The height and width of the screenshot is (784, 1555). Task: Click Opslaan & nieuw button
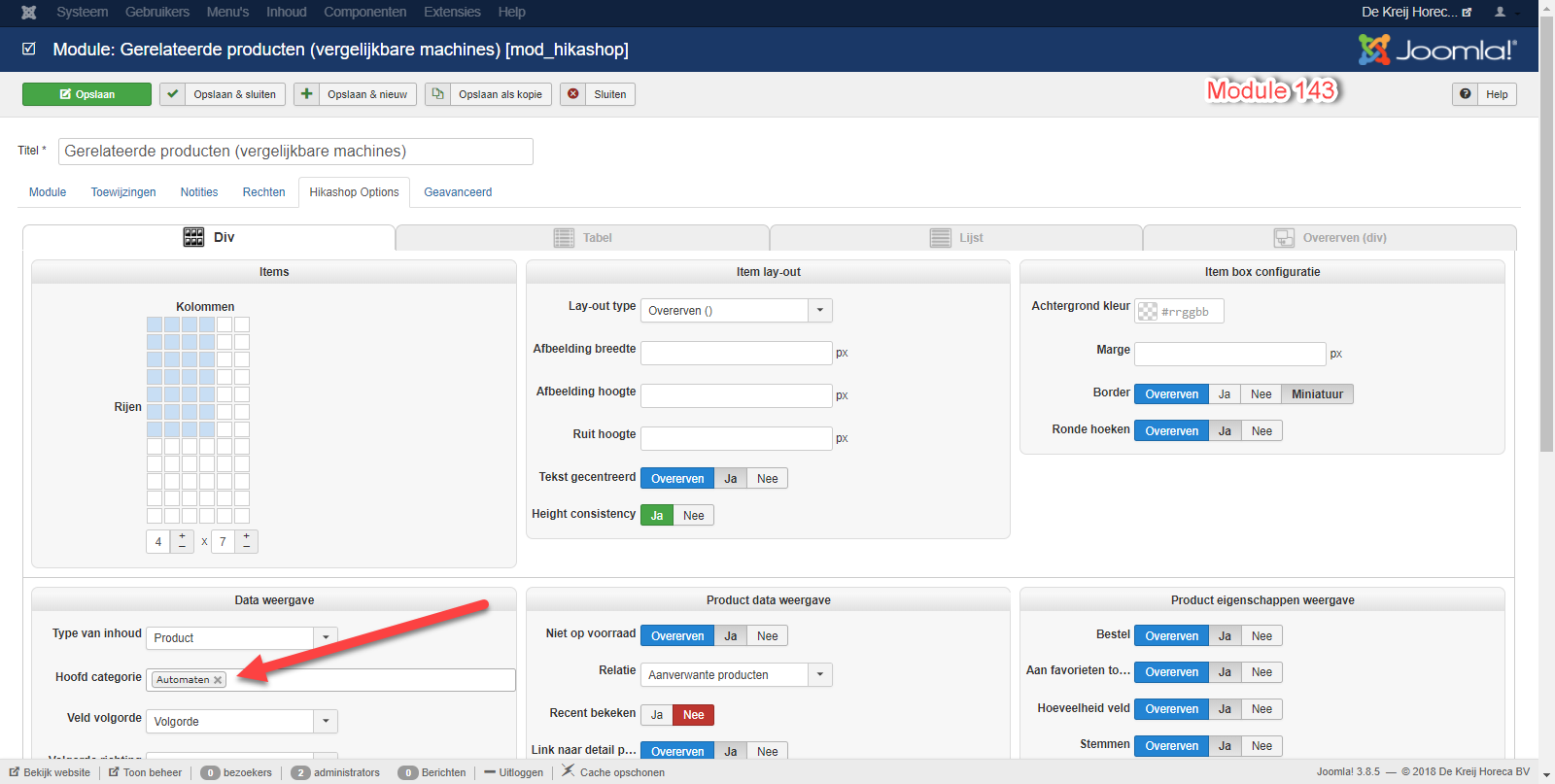pyautogui.click(x=355, y=94)
